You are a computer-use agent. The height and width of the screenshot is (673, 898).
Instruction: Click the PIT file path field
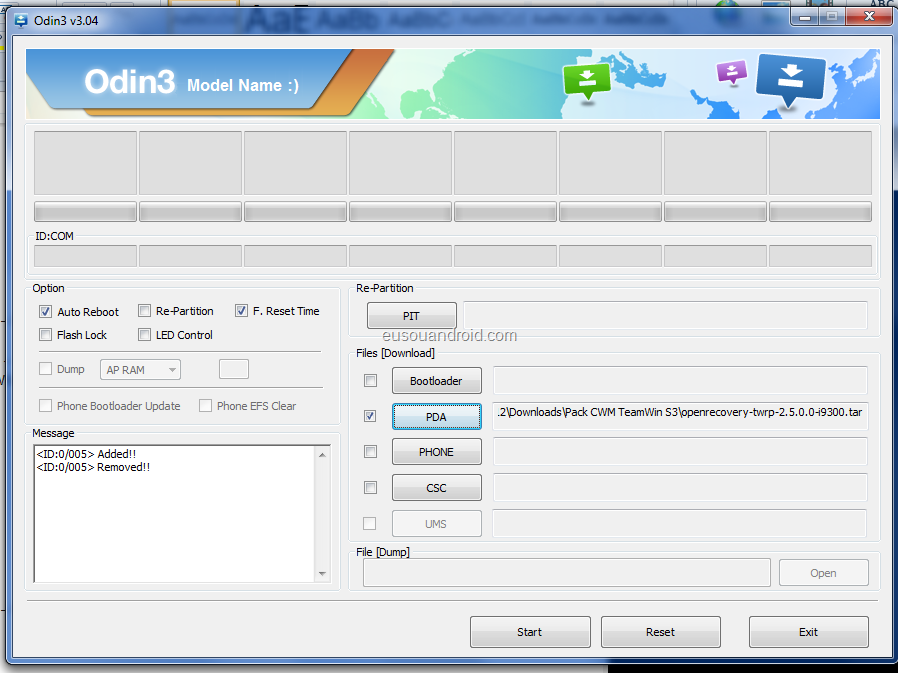[665, 316]
